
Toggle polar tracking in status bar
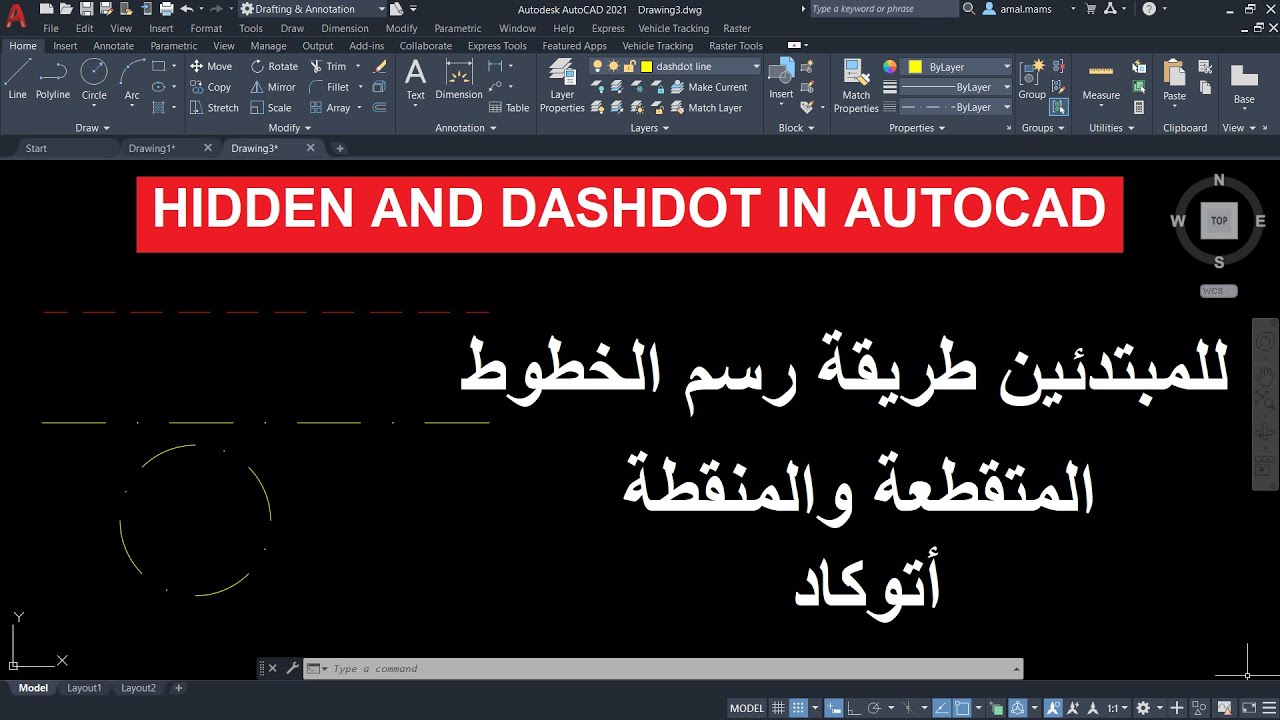pyautogui.click(x=874, y=708)
